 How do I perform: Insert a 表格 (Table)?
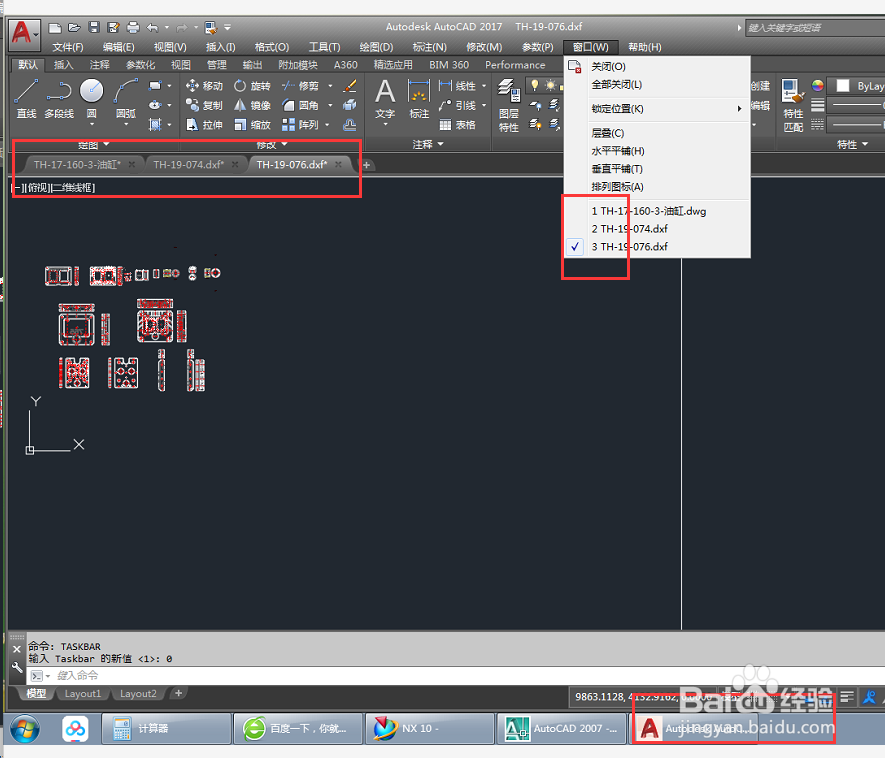pos(457,125)
